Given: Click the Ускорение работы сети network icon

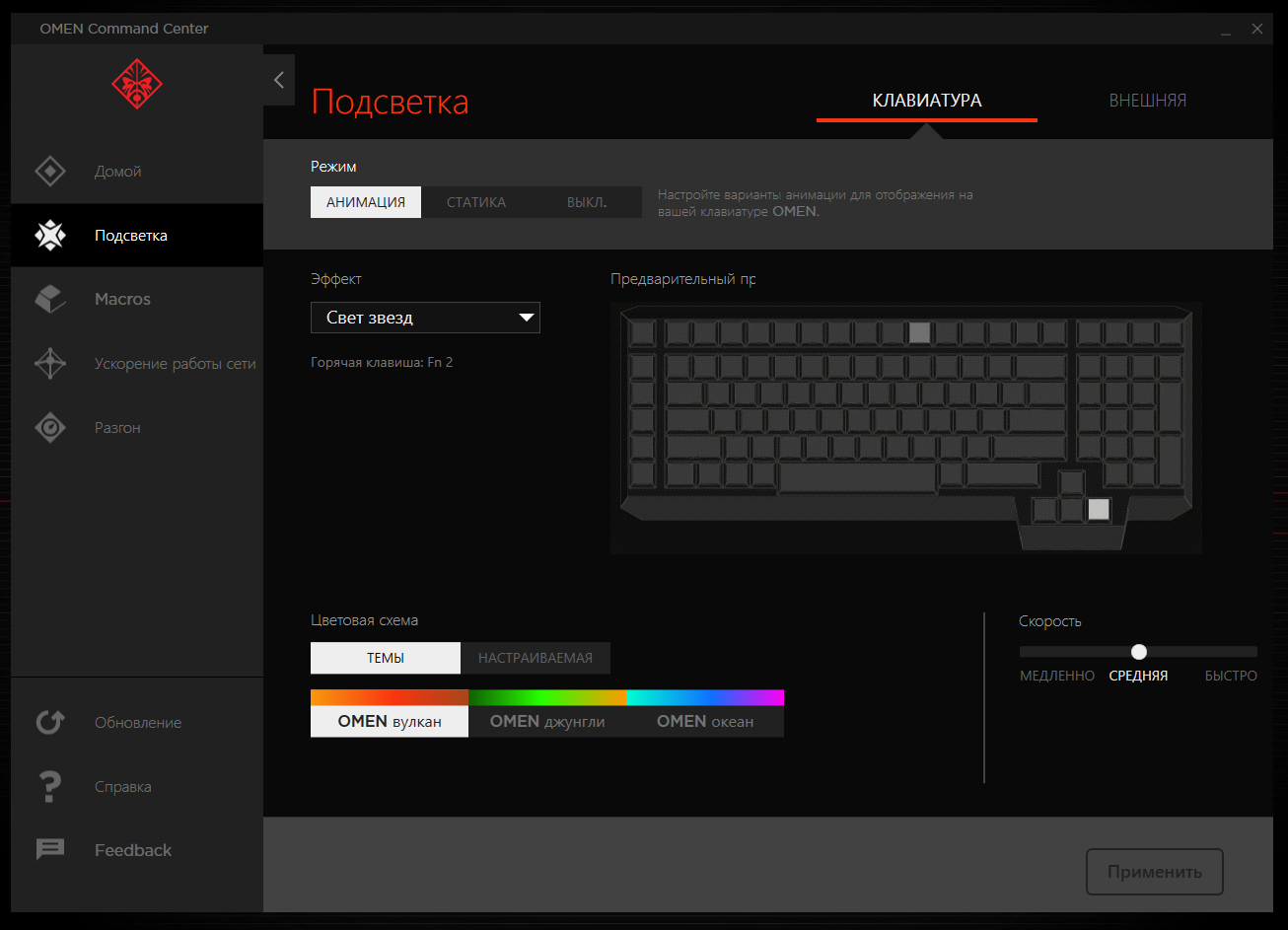Looking at the screenshot, I should (50, 363).
